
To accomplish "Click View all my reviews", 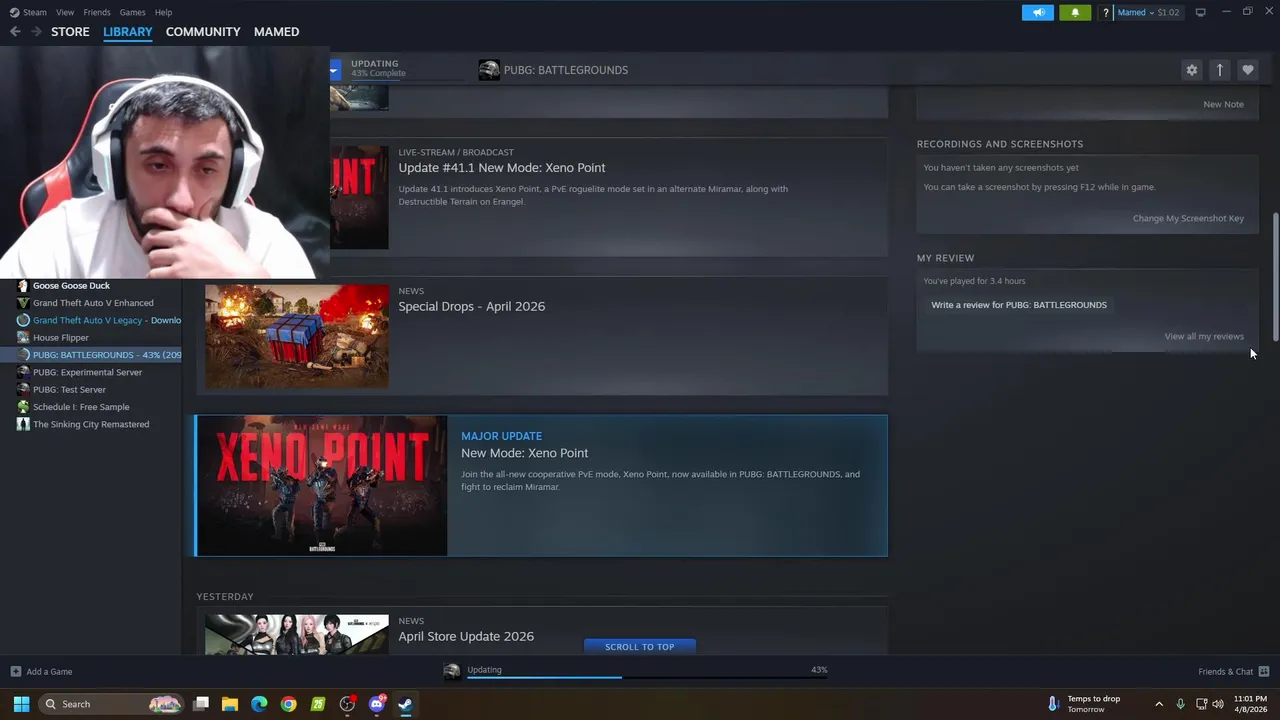I will click(1204, 336).
